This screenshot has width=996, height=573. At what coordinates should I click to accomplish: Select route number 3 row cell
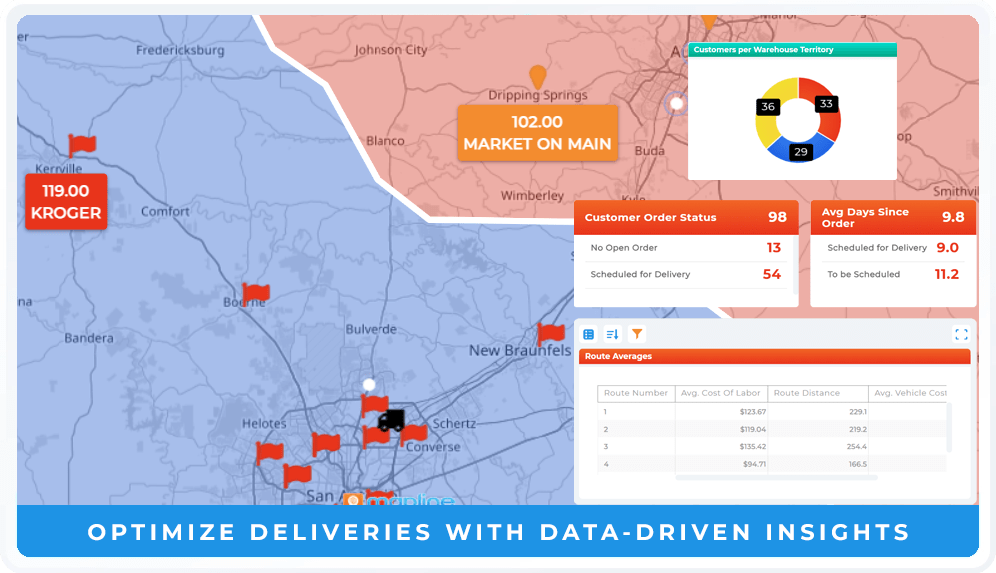[x=636, y=447]
